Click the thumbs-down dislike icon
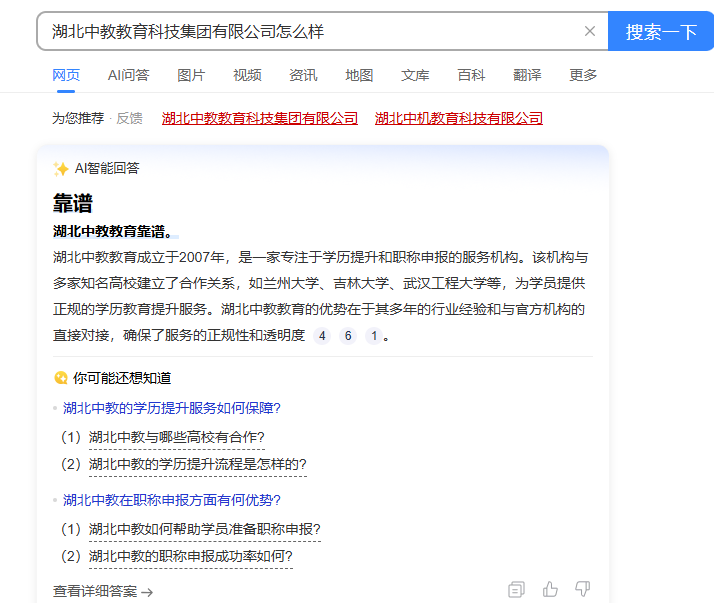714x603 pixels. [x=582, y=589]
